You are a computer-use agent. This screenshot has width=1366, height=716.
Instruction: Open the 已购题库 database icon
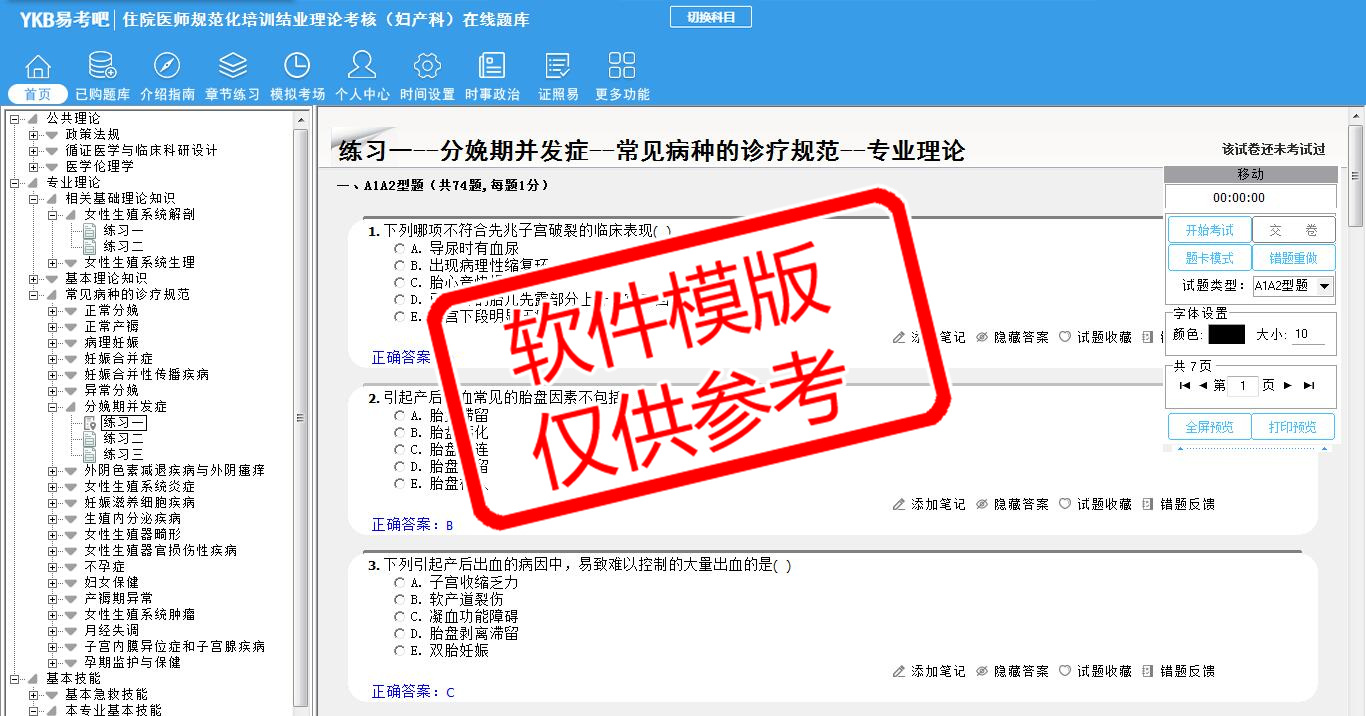(102, 67)
